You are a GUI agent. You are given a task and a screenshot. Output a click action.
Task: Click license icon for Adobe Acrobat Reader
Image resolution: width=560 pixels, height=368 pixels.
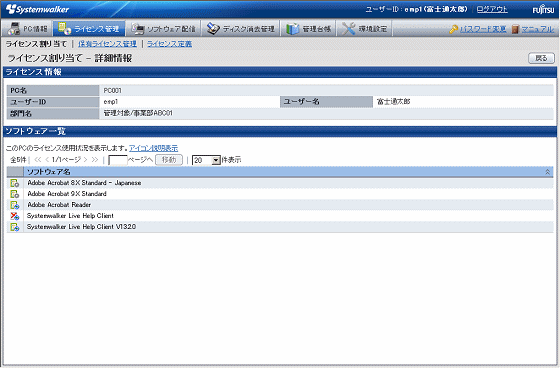pyautogui.click(x=15, y=205)
